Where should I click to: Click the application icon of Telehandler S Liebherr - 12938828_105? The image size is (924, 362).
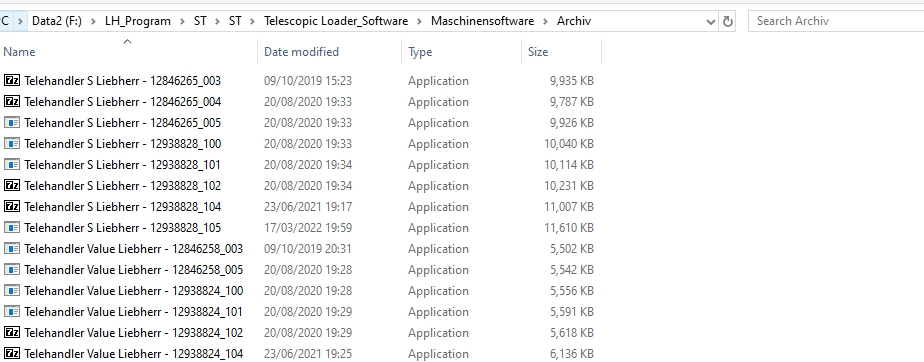pyautogui.click(x=12, y=228)
